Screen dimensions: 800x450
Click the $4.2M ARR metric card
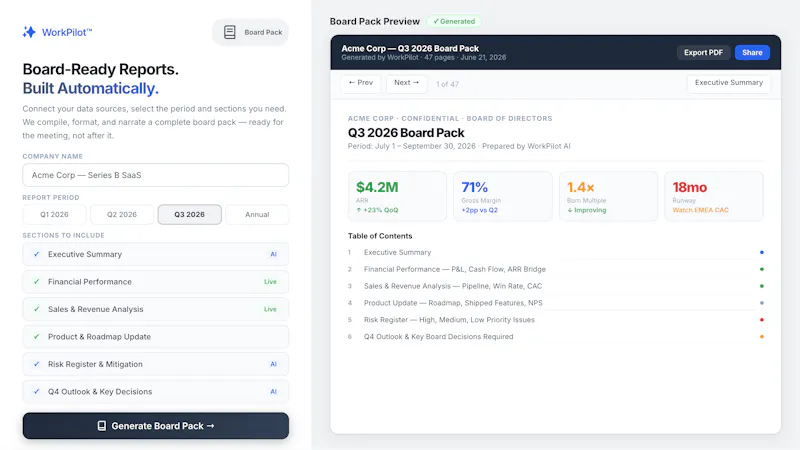click(397, 196)
